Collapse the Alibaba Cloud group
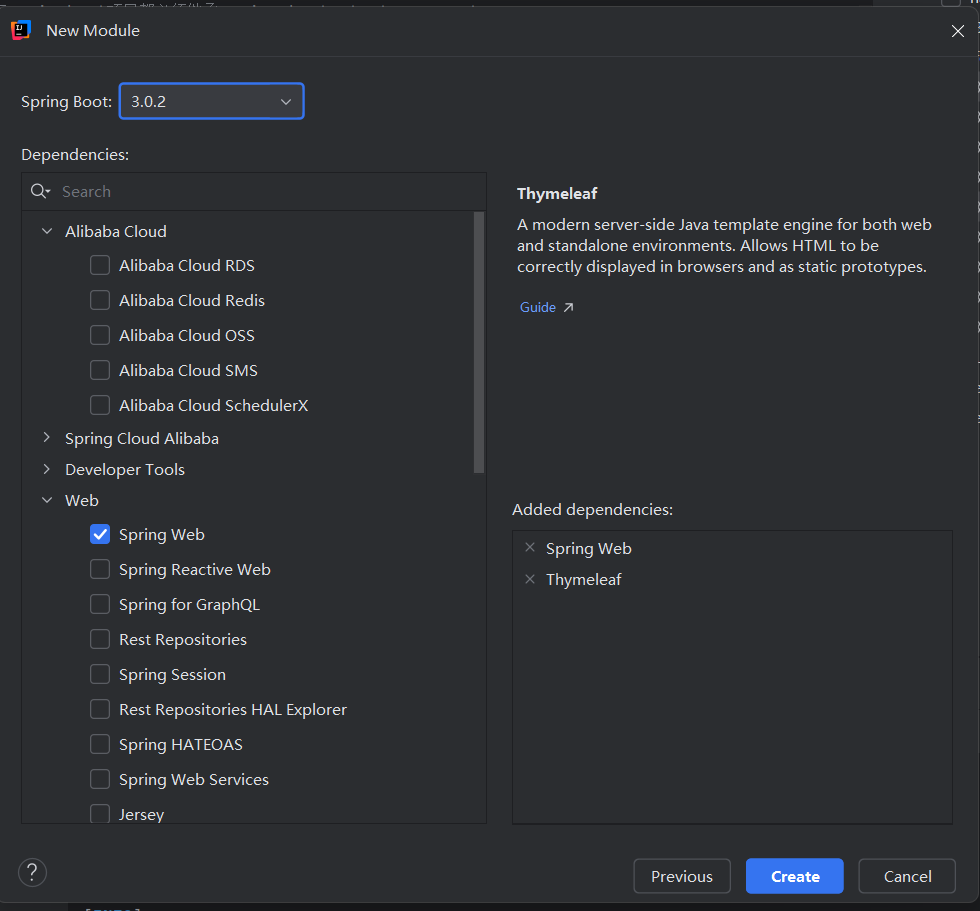 pyautogui.click(x=47, y=231)
